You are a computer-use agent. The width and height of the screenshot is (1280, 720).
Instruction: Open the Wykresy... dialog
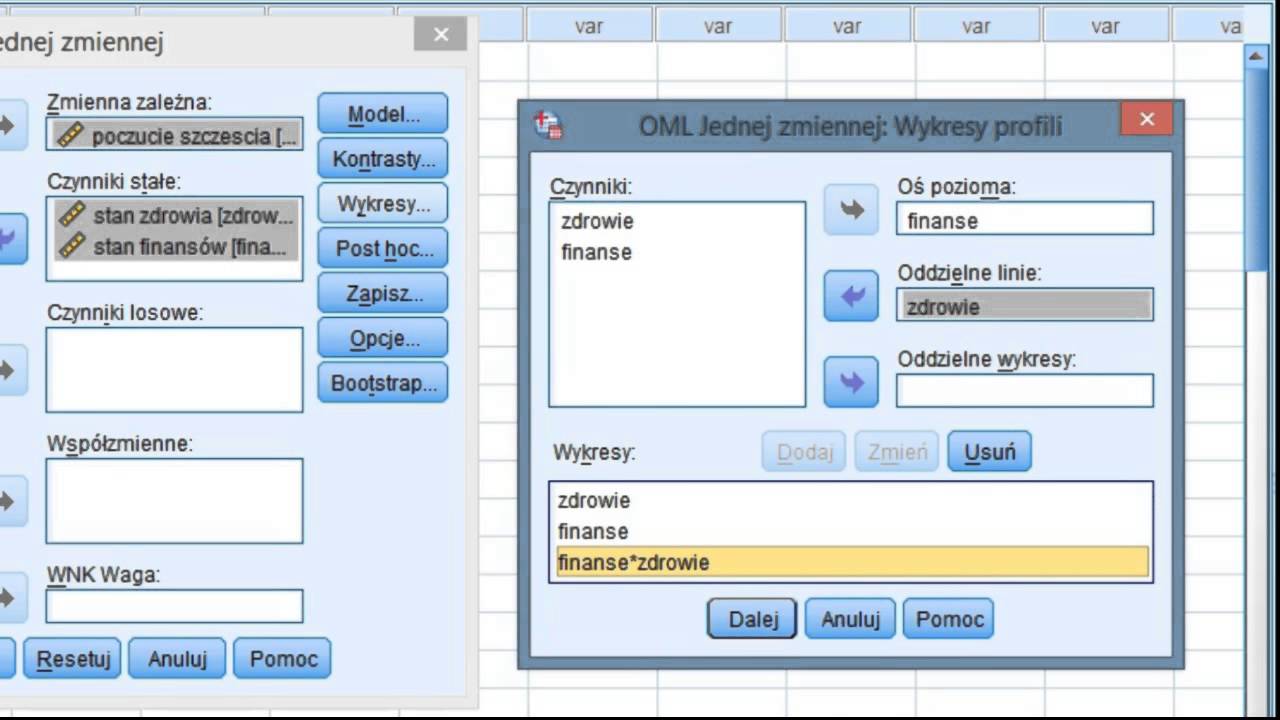[383, 204]
